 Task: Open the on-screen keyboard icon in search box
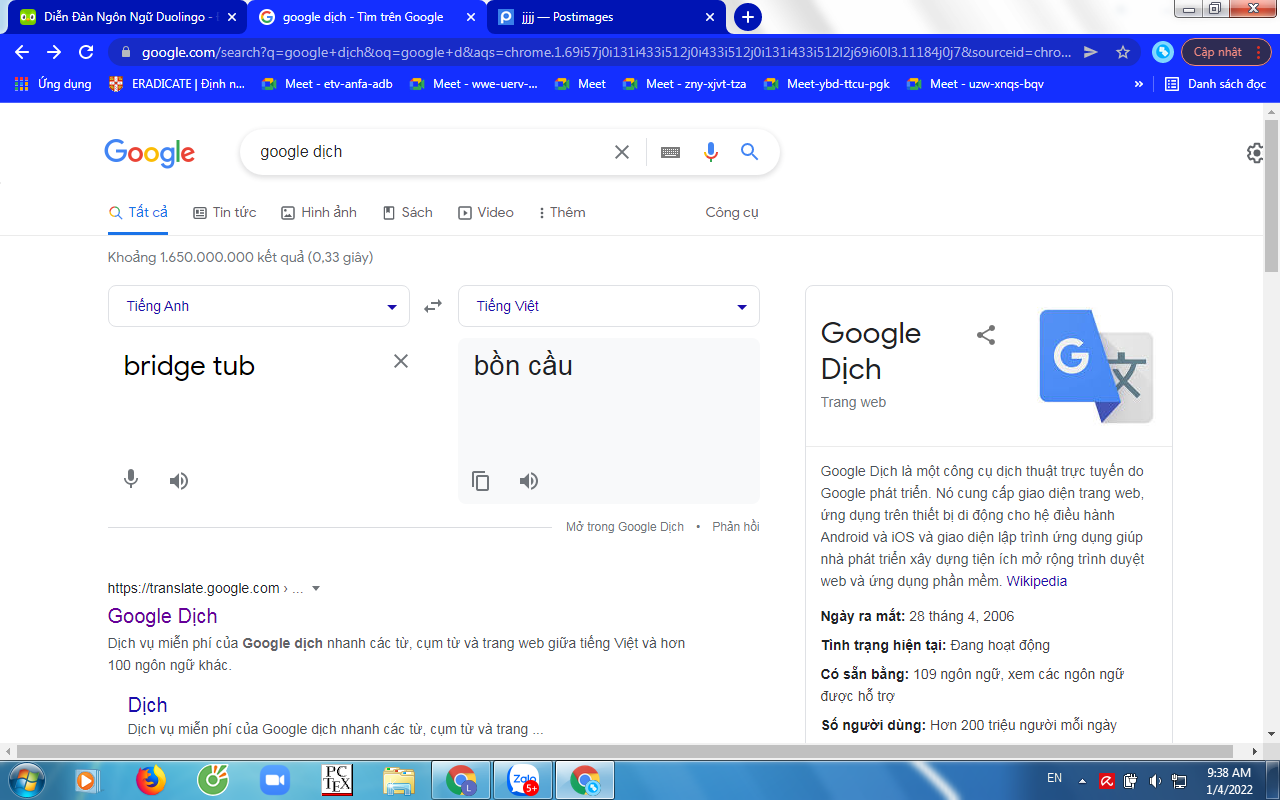click(670, 152)
